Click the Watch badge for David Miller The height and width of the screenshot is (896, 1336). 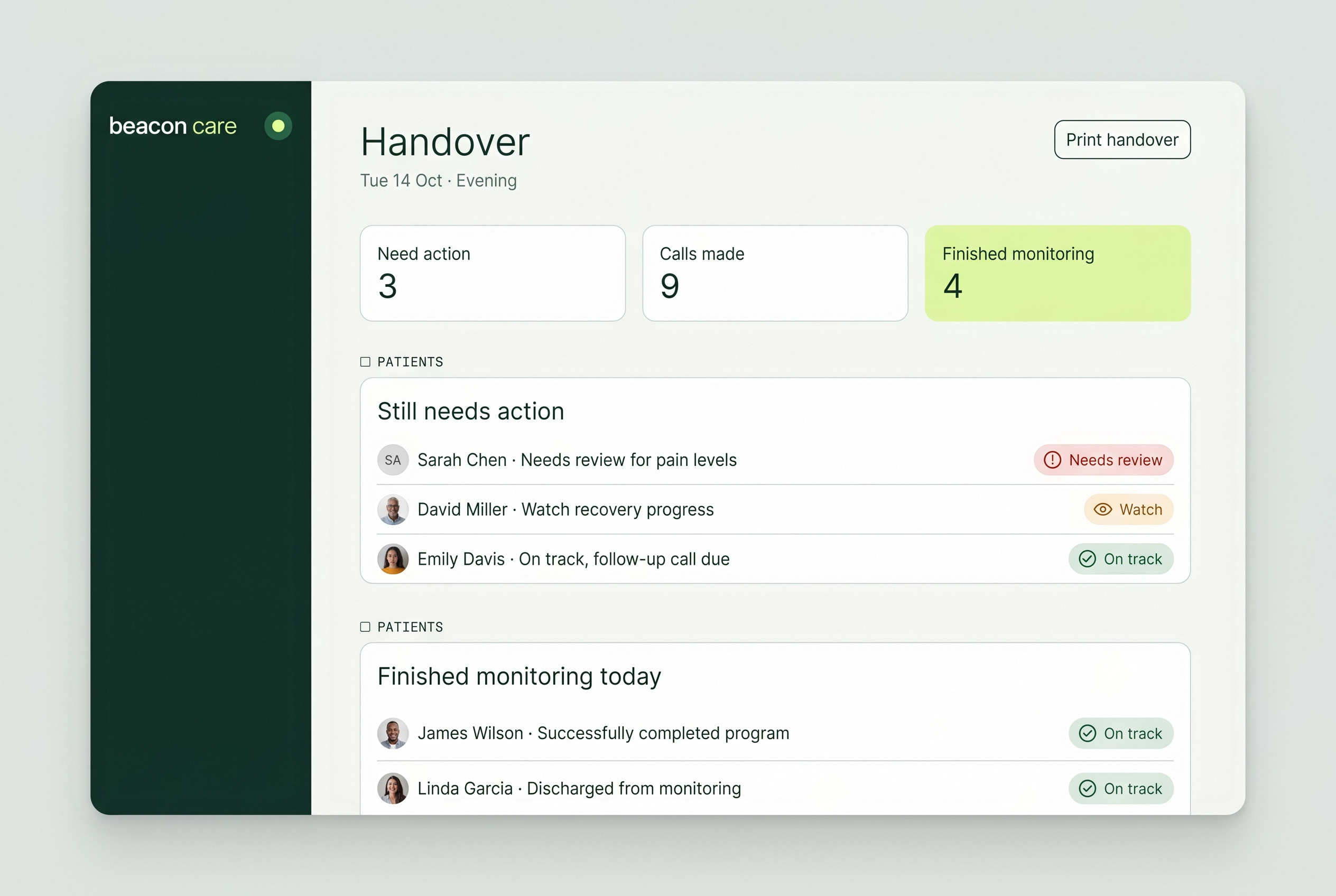[x=1128, y=510]
